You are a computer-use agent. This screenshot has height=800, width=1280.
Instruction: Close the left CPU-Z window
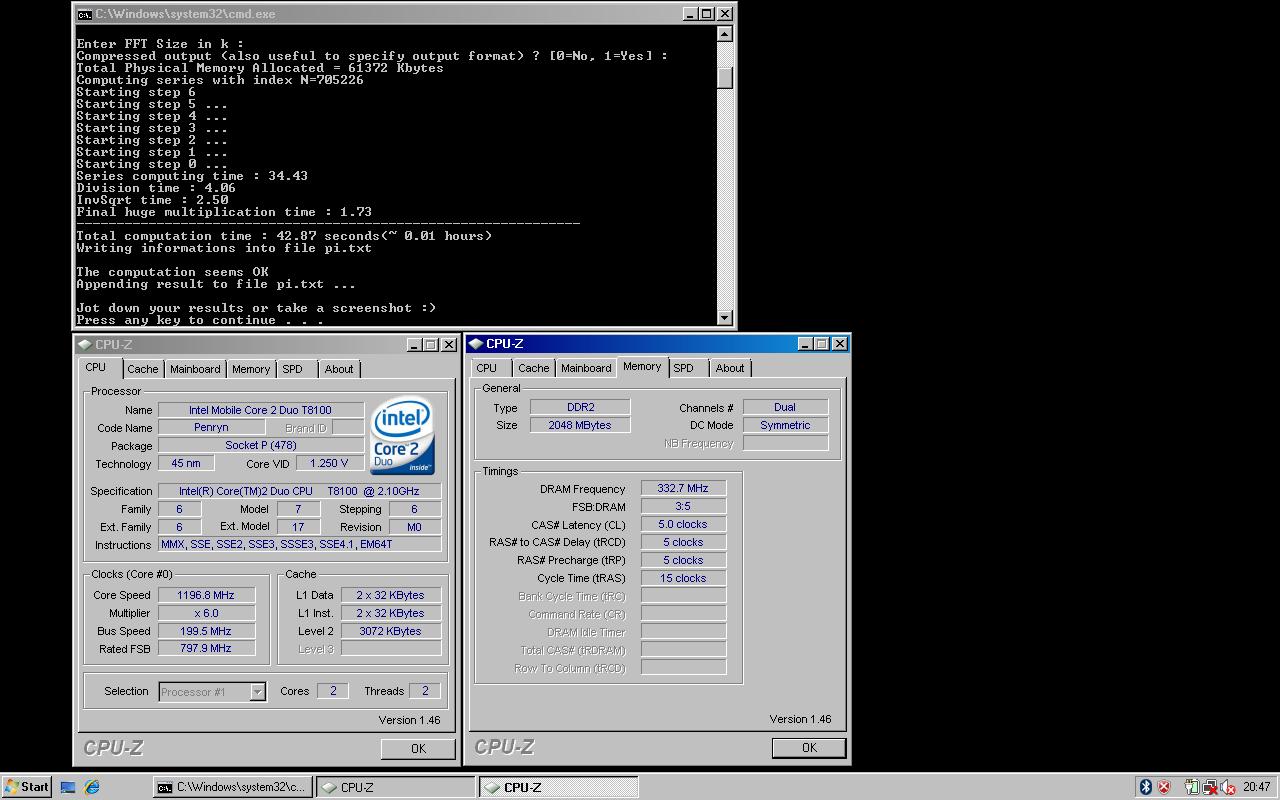tap(449, 344)
